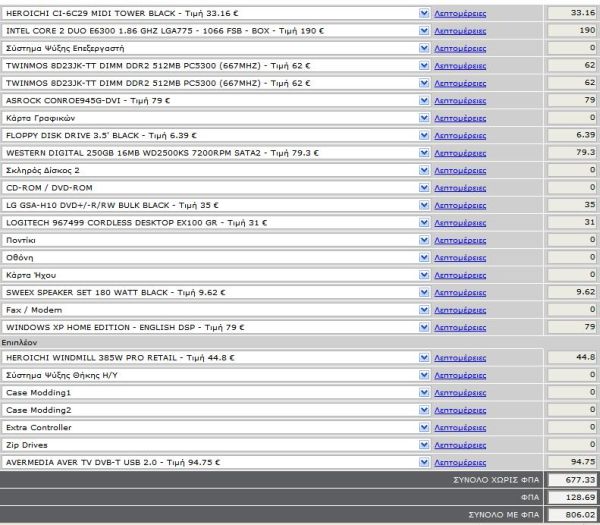Screen dimensions: 600x525
Task: Open Λεπτομέρειες link for SWEEX speakers
Action: click(460, 293)
